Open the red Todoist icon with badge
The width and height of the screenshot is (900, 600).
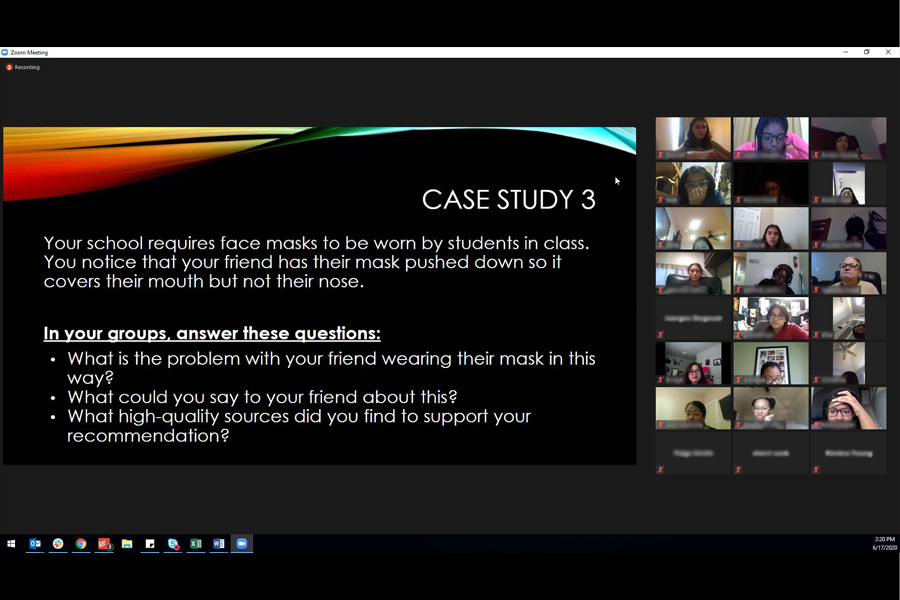[x=104, y=544]
